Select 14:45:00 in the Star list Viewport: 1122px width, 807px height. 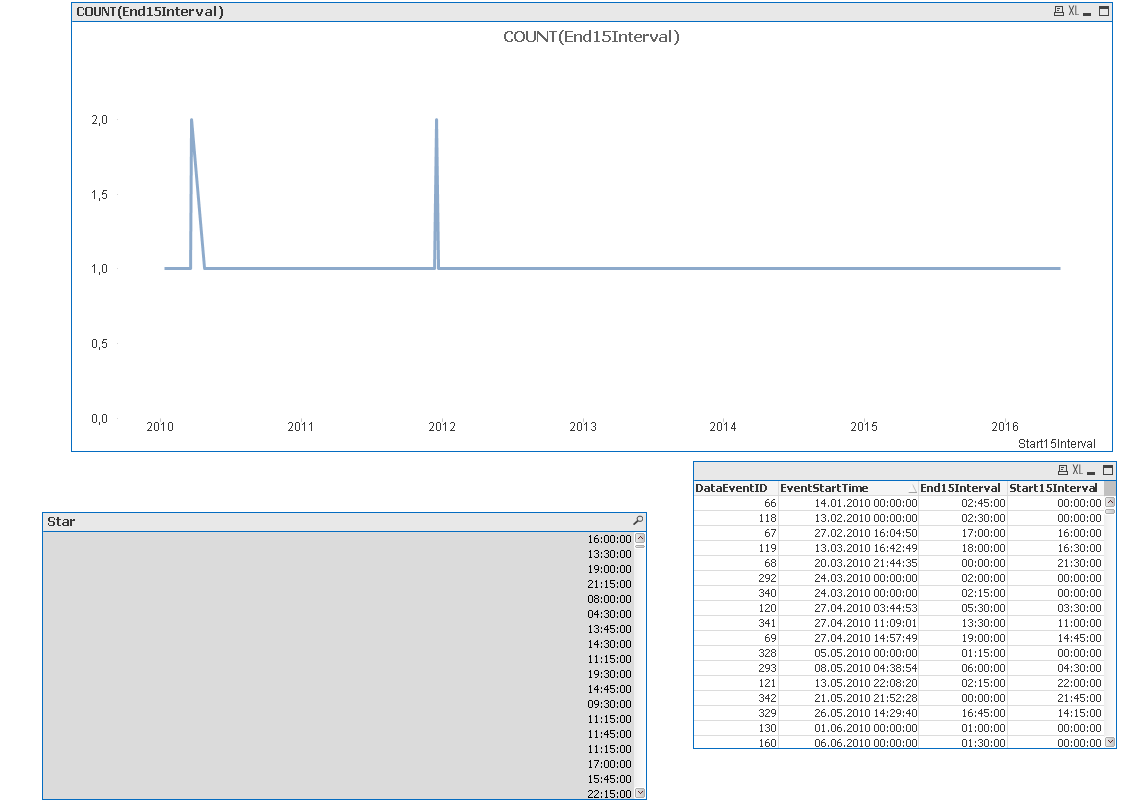(338, 690)
